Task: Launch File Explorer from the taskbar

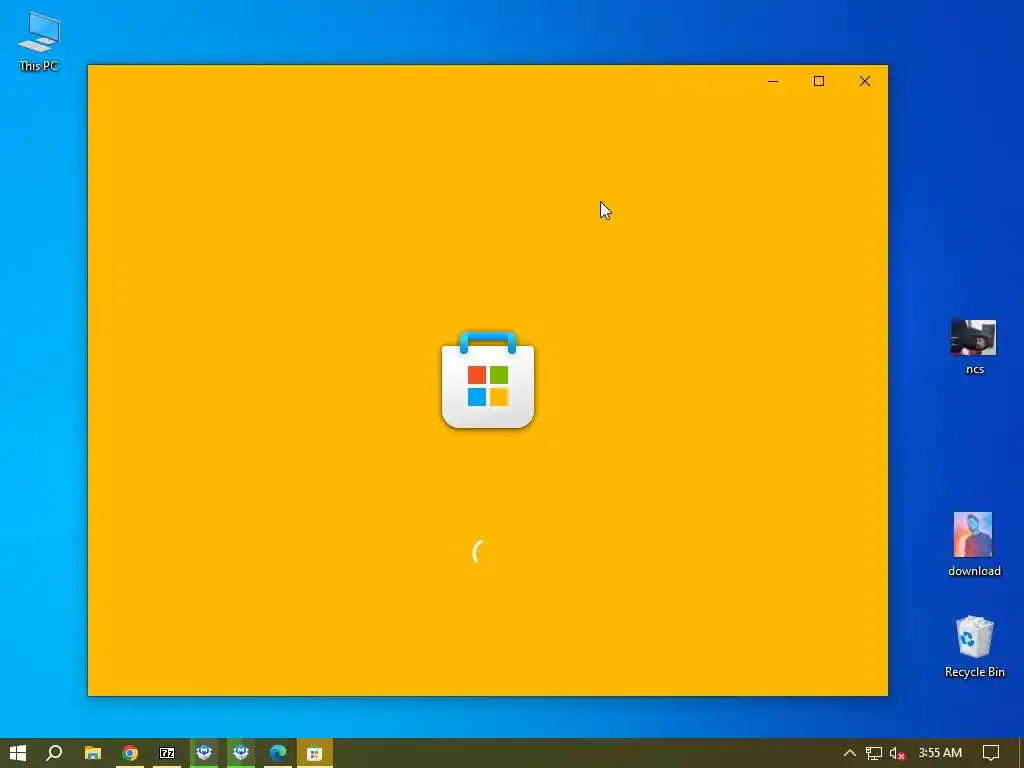Action: click(93, 753)
